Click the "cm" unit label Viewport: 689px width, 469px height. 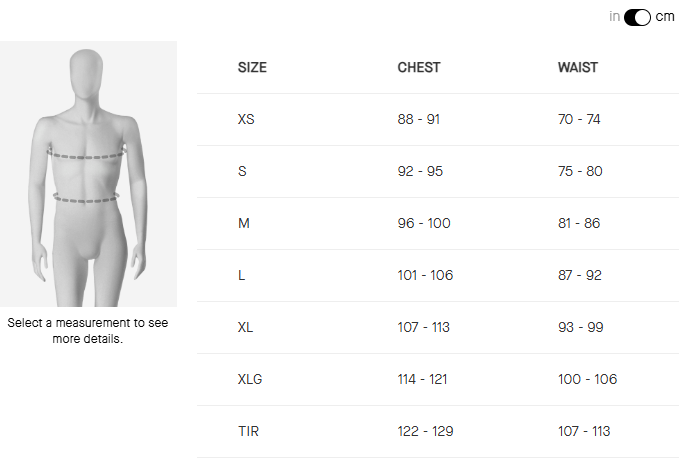(665, 17)
